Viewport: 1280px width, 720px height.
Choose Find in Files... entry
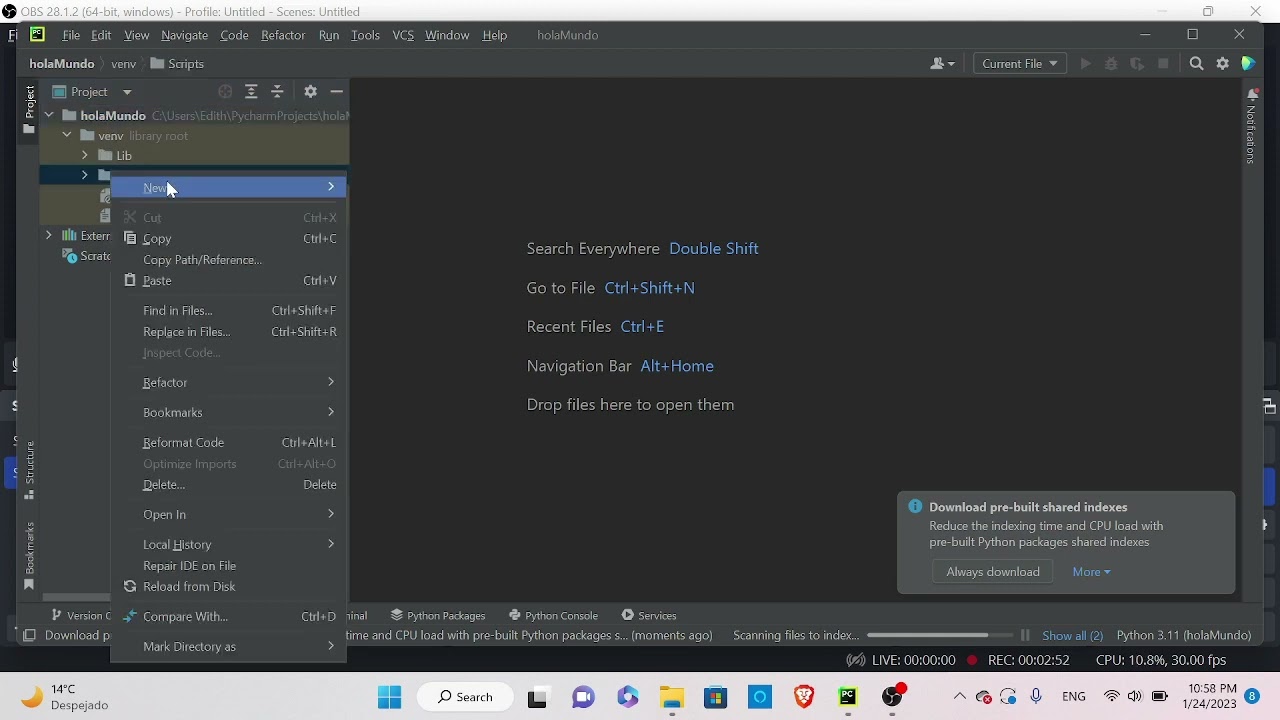[x=229, y=311]
